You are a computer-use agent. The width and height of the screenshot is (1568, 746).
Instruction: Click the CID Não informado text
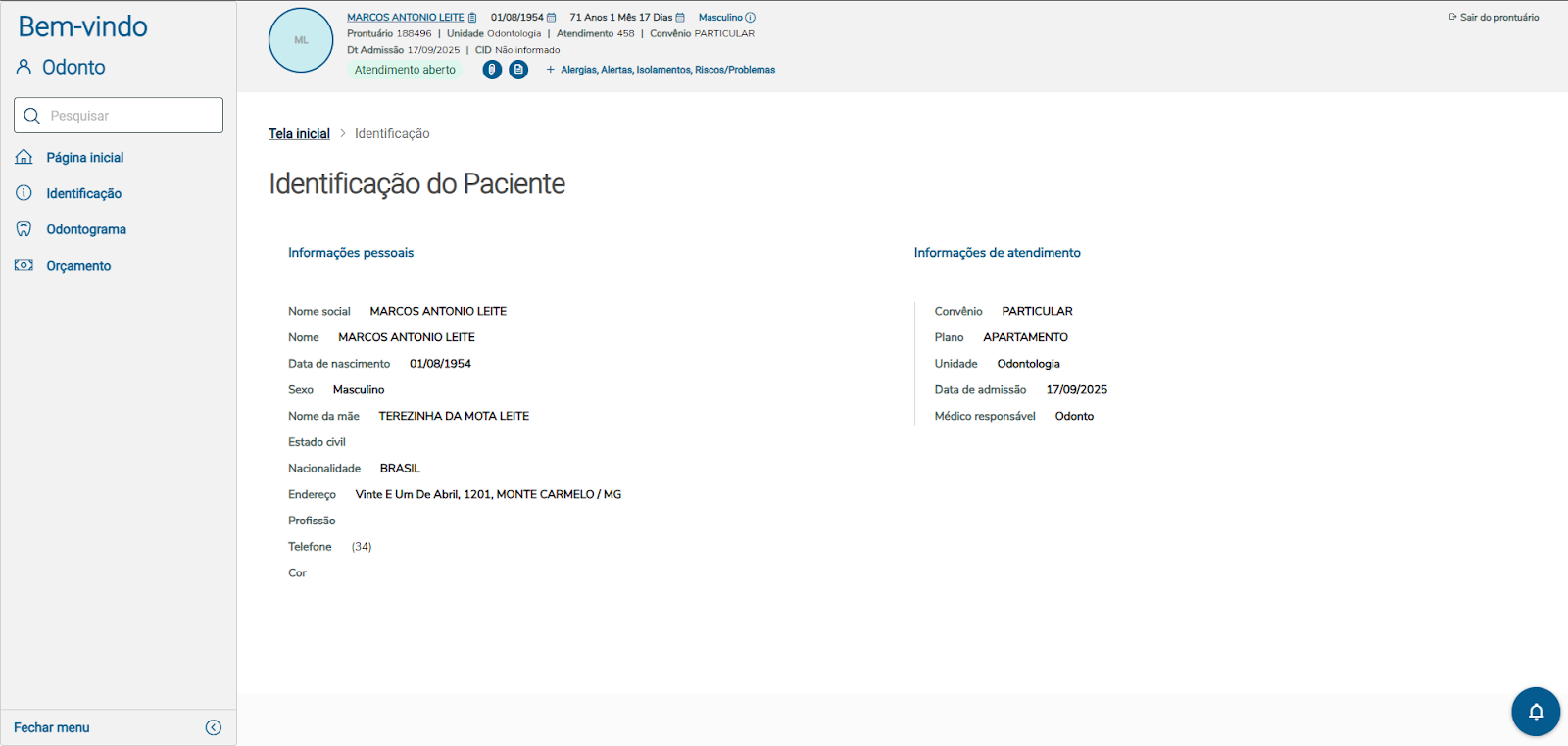[x=517, y=50]
